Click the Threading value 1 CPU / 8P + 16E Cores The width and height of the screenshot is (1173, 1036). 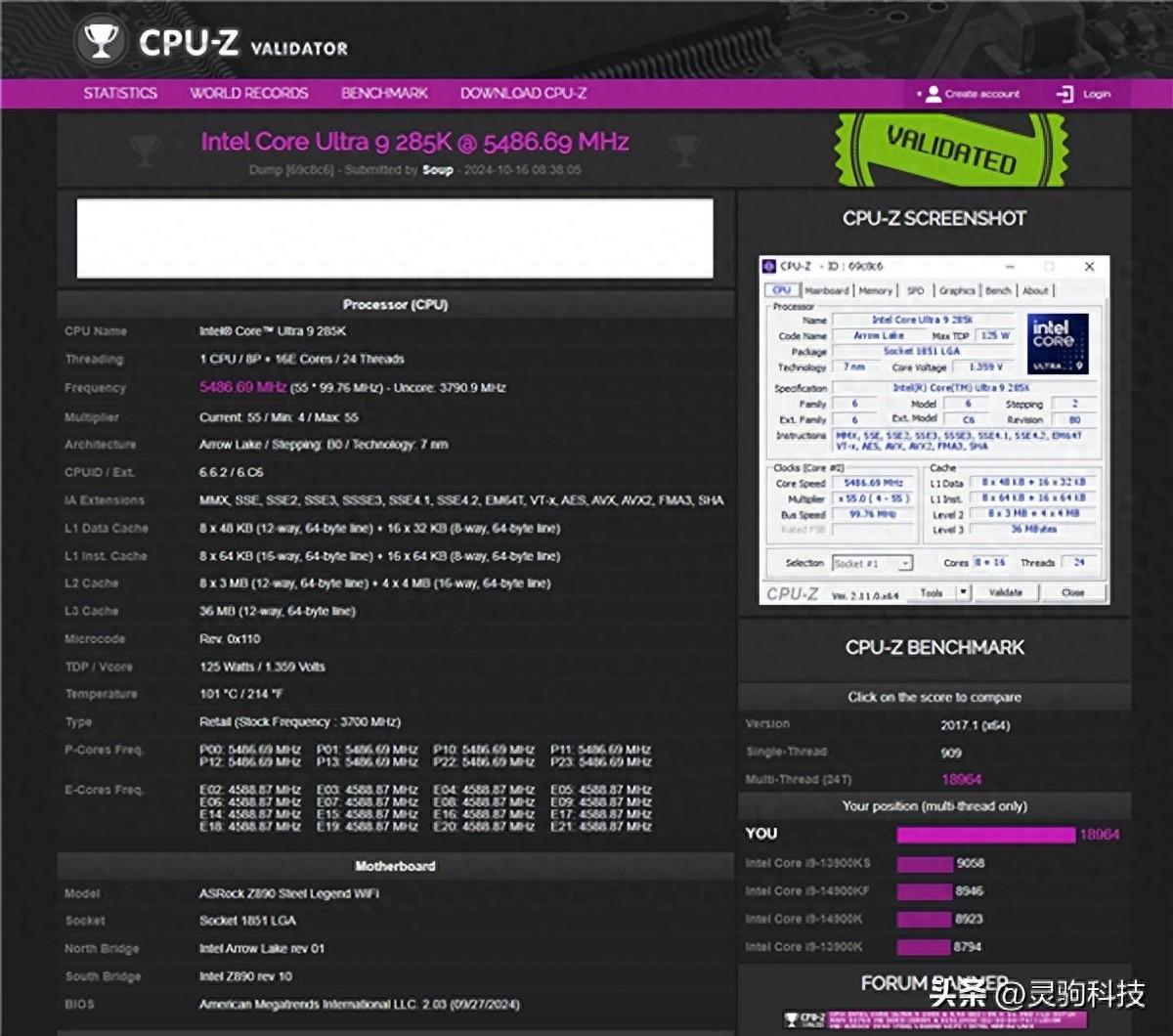pyautogui.click(x=302, y=359)
